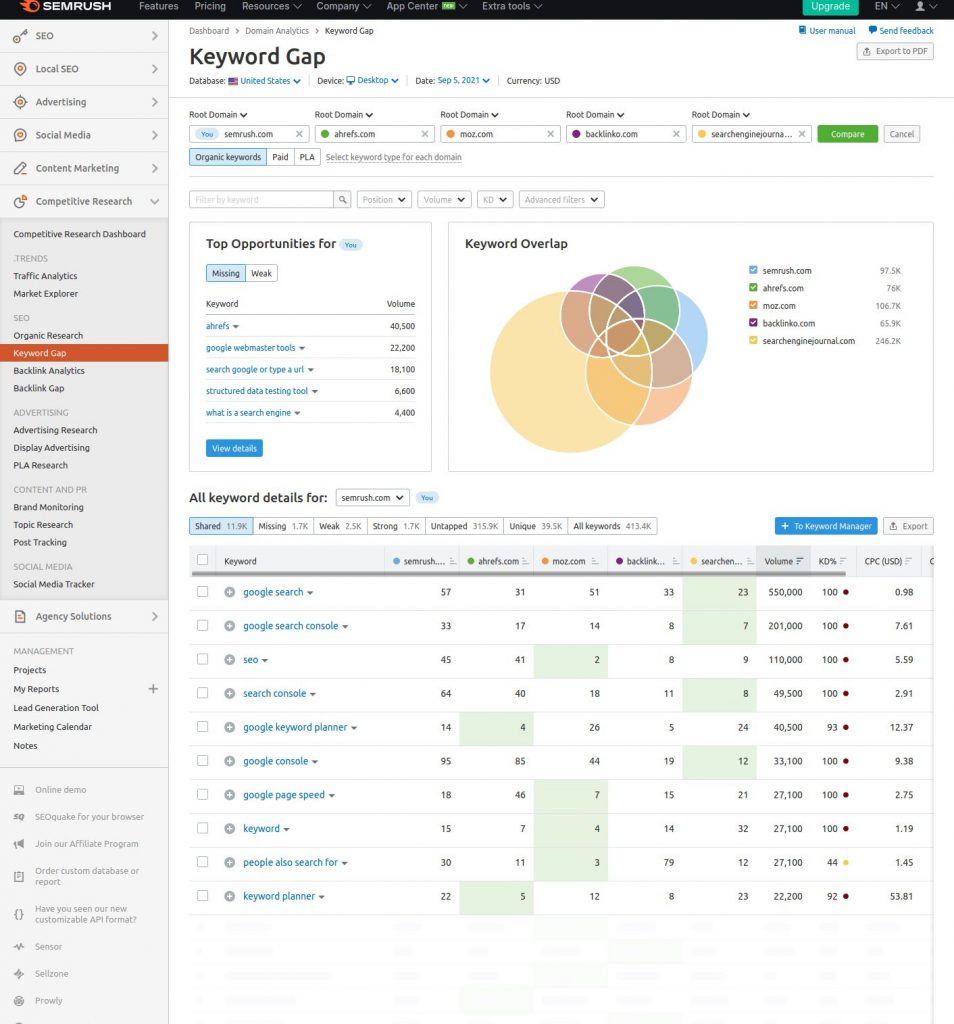Click the Online demo icon
The height and width of the screenshot is (1024, 954).
coord(19,790)
